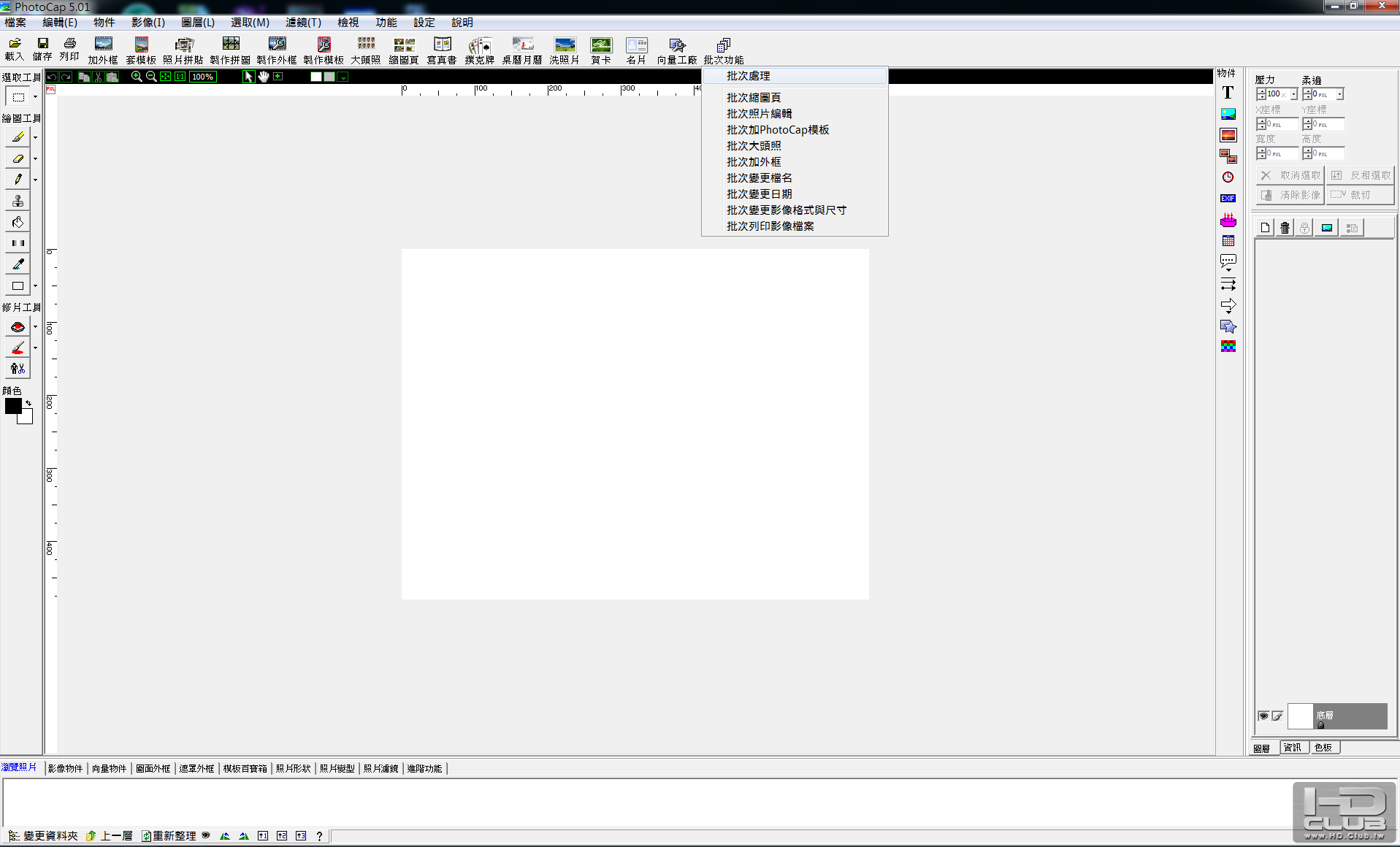Select the eyedropper color picker tool
Image resolution: width=1400 pixels, height=847 pixels.
click(x=18, y=264)
